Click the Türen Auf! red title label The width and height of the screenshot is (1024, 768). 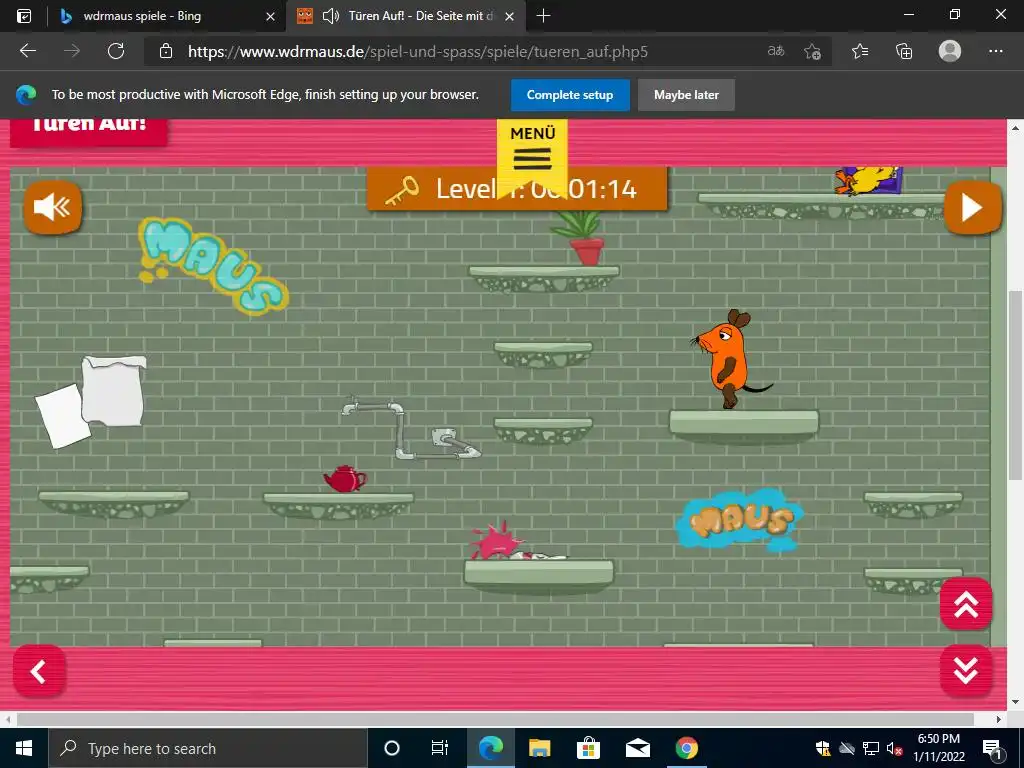tap(89, 131)
